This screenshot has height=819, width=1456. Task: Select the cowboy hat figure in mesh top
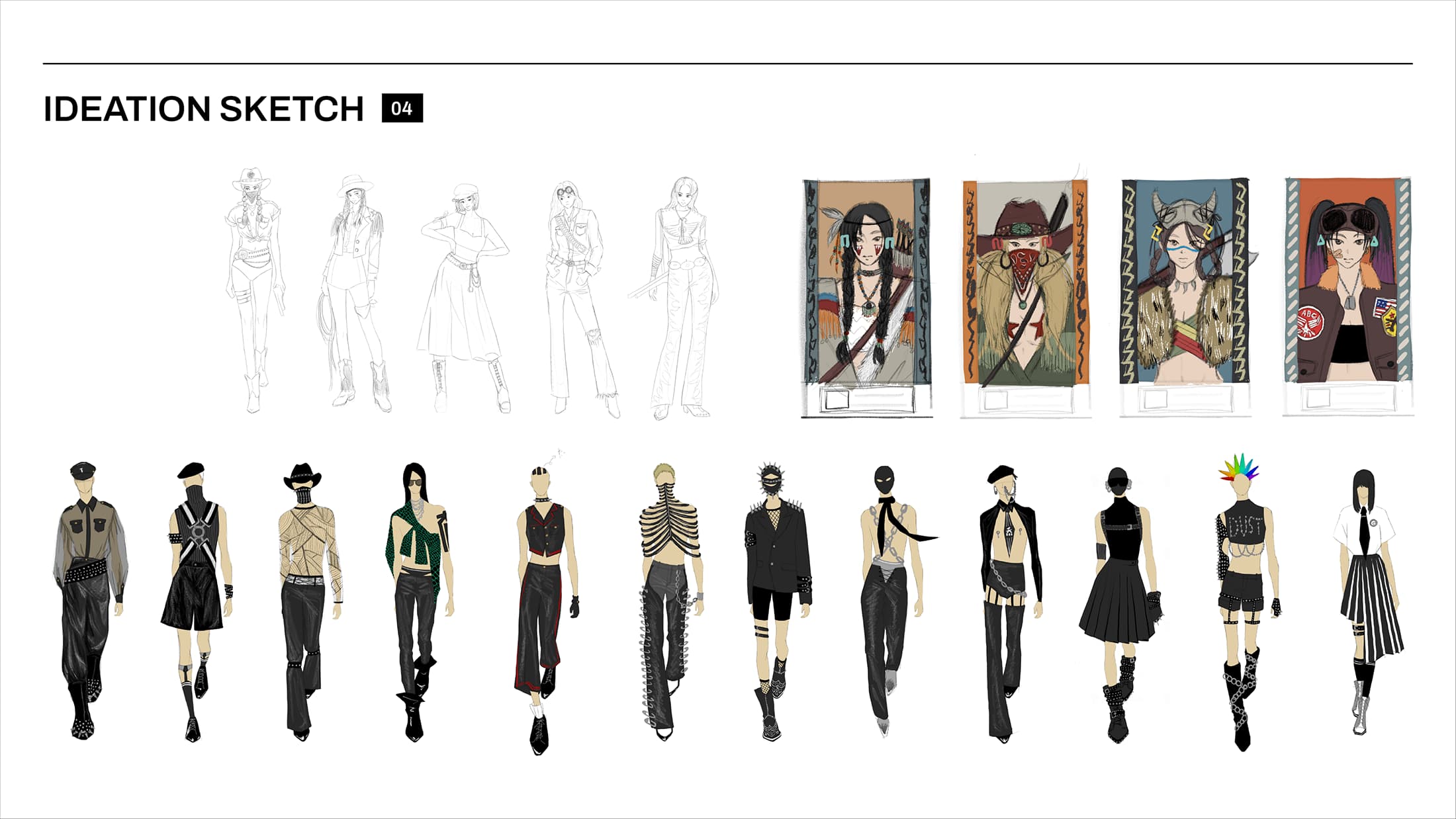pos(310,602)
